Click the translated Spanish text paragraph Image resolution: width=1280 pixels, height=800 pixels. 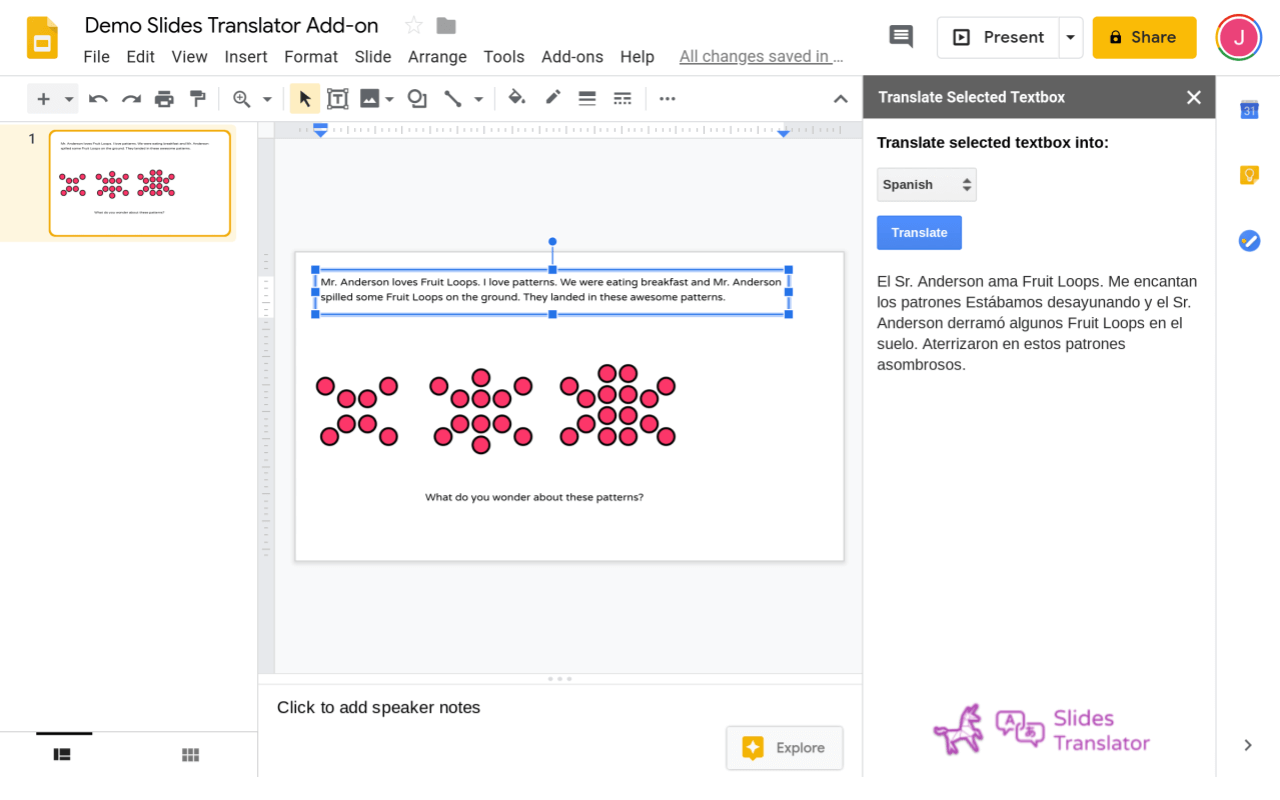(x=1037, y=323)
